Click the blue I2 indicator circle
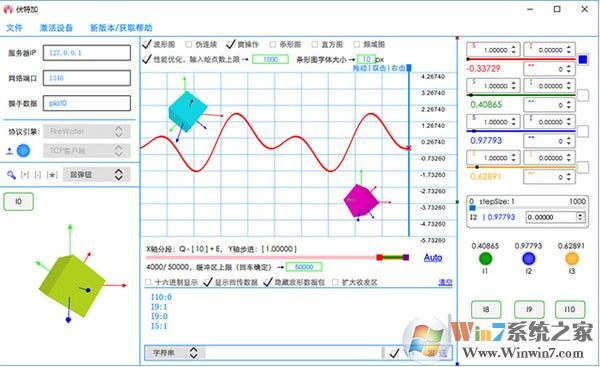 pos(528,259)
